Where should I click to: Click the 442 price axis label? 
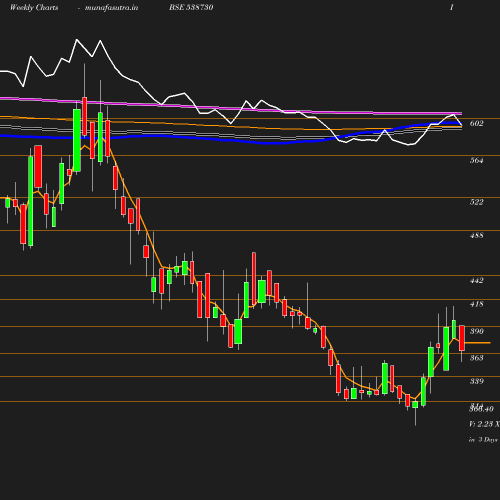(476, 280)
